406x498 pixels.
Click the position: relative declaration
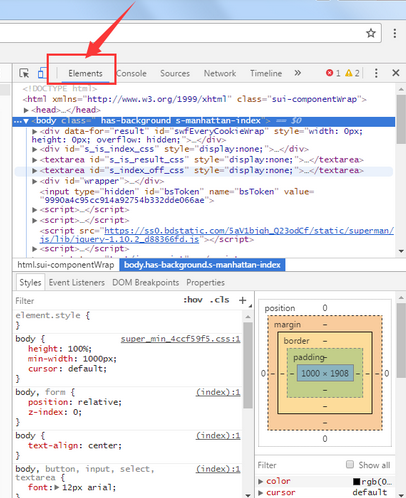coord(75,402)
